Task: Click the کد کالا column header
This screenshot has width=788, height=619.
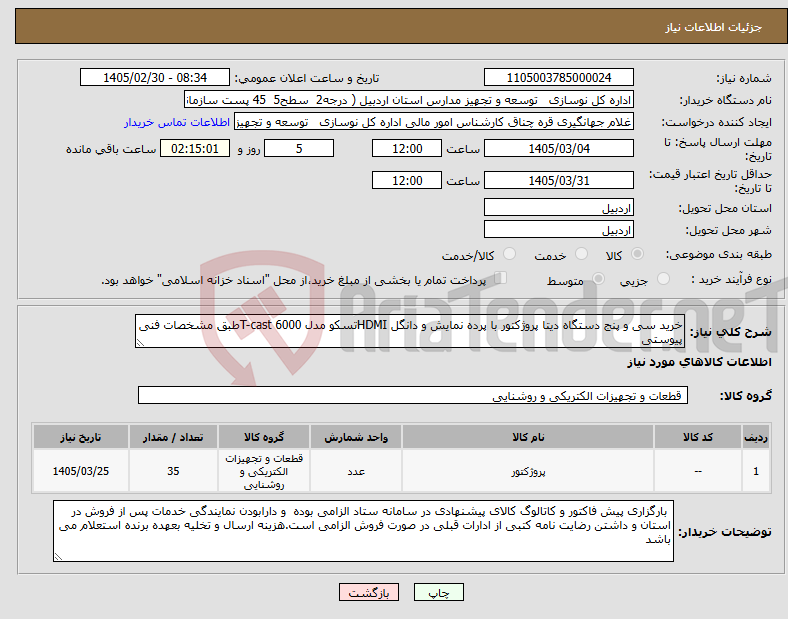Action: (x=698, y=437)
